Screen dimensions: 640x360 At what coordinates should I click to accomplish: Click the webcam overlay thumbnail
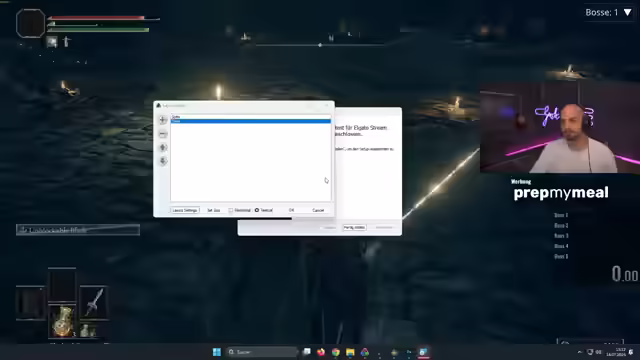point(560,128)
